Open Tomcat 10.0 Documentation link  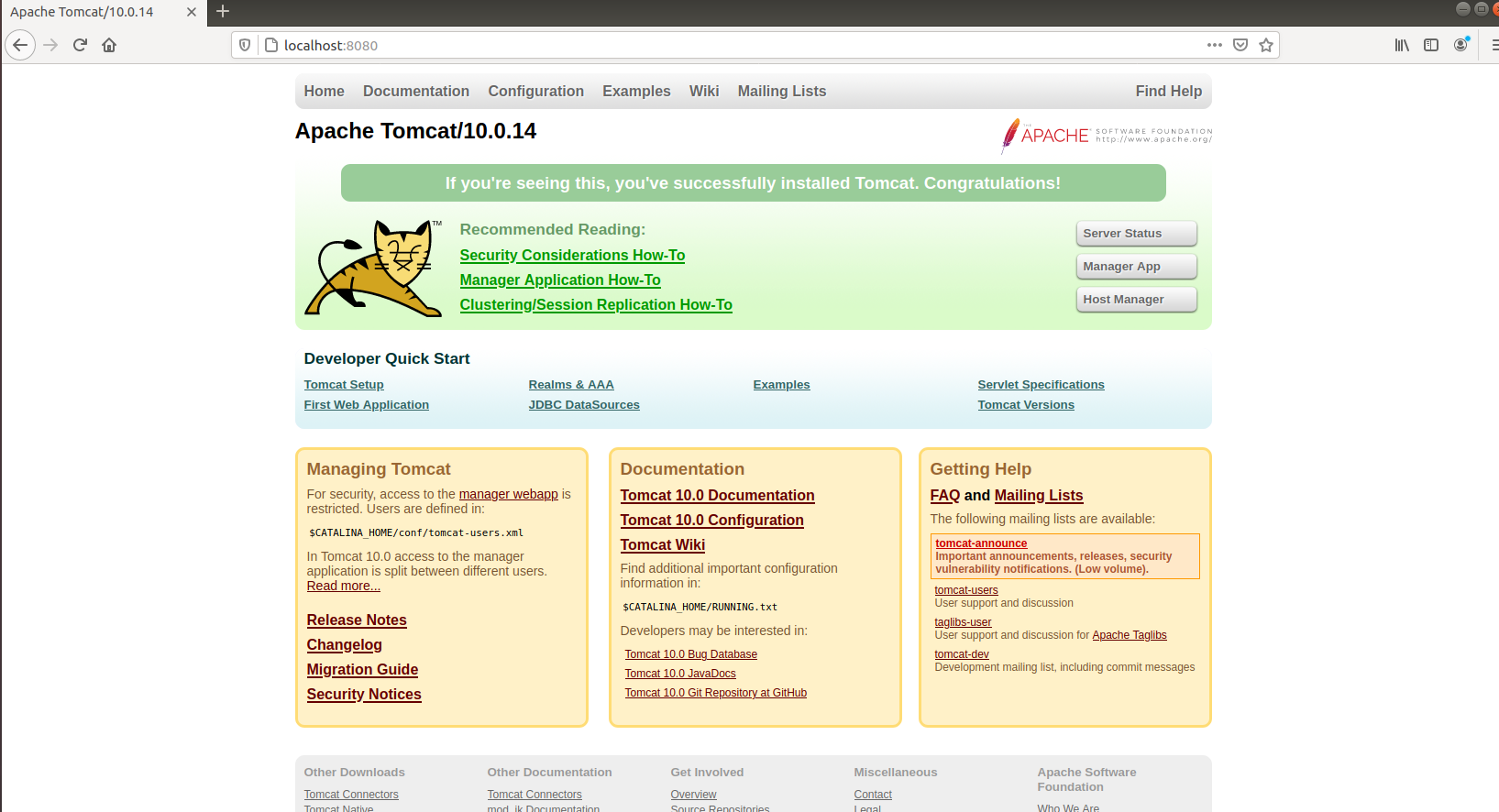click(x=718, y=496)
